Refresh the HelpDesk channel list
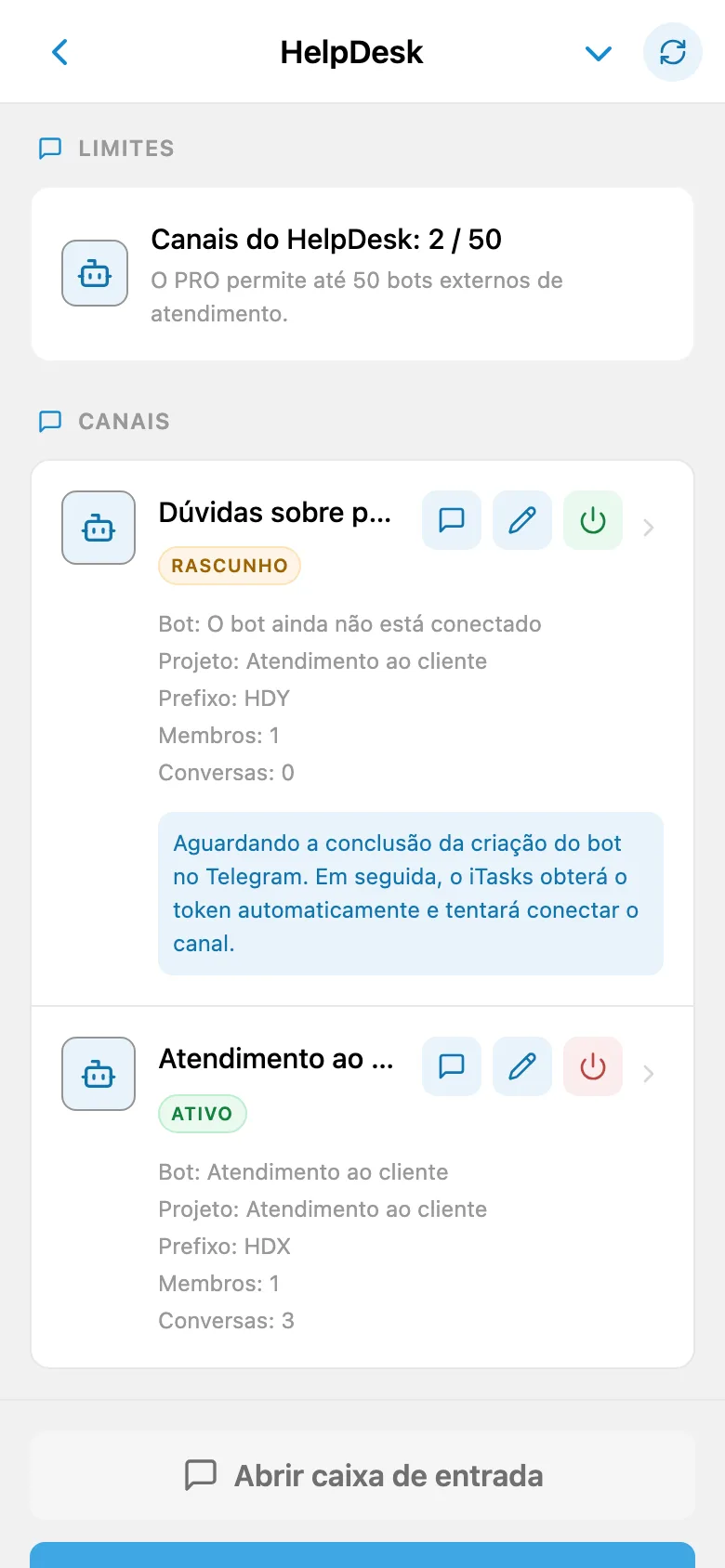725x1568 pixels. tap(673, 52)
